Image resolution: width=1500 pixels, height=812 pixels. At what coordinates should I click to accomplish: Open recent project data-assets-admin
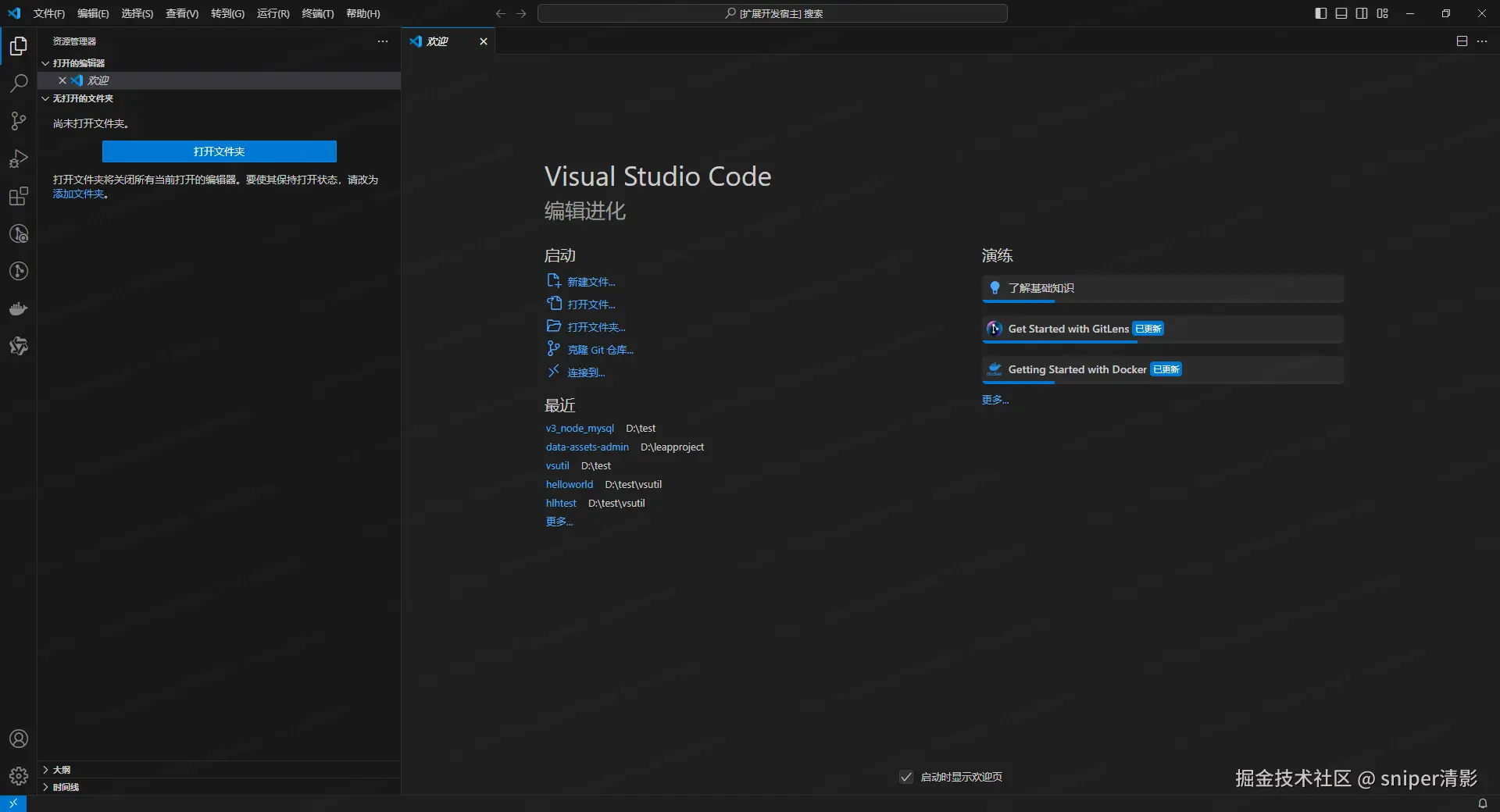[587, 447]
